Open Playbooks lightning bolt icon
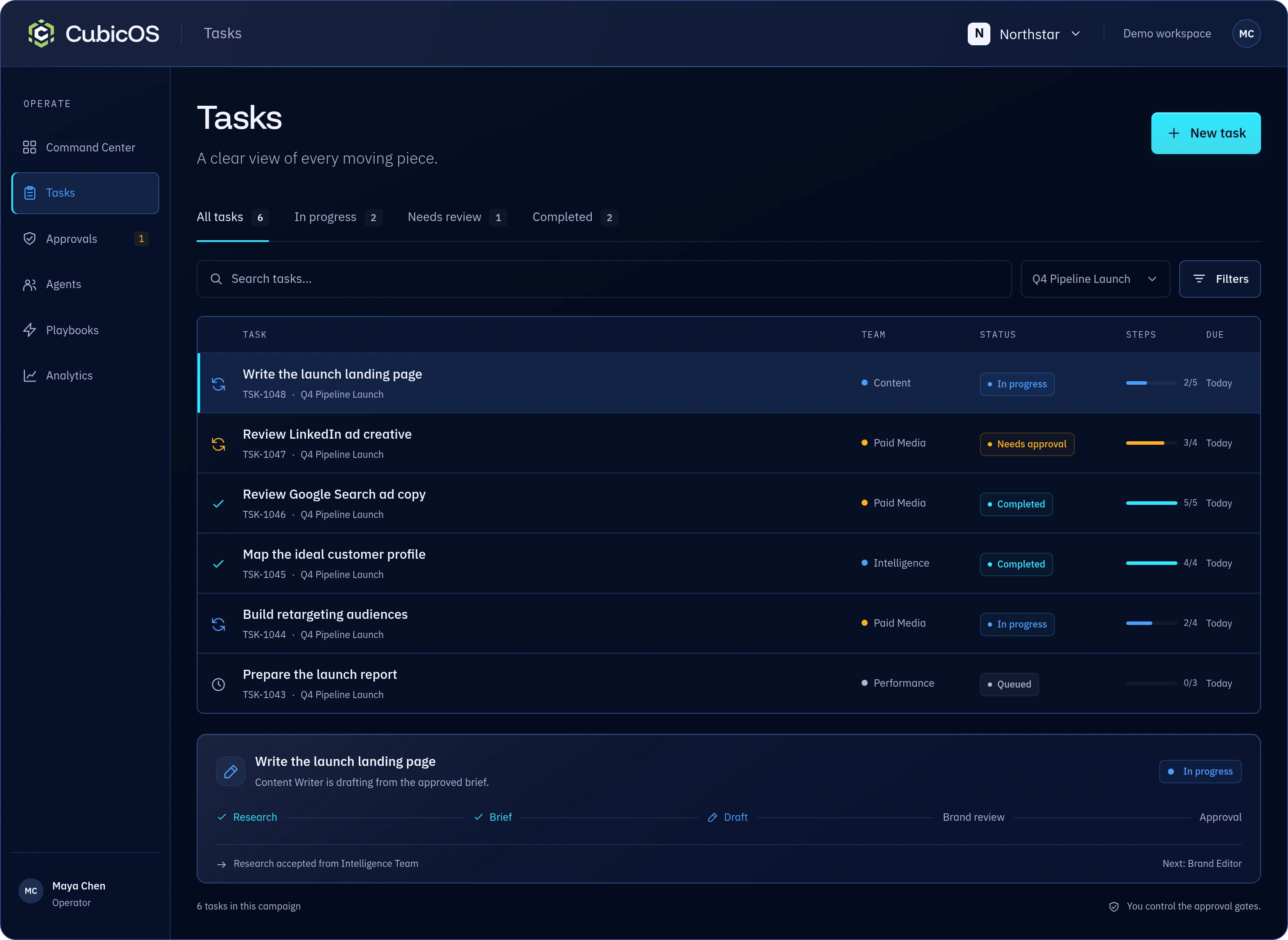This screenshot has height=940, width=1288. [x=30, y=330]
